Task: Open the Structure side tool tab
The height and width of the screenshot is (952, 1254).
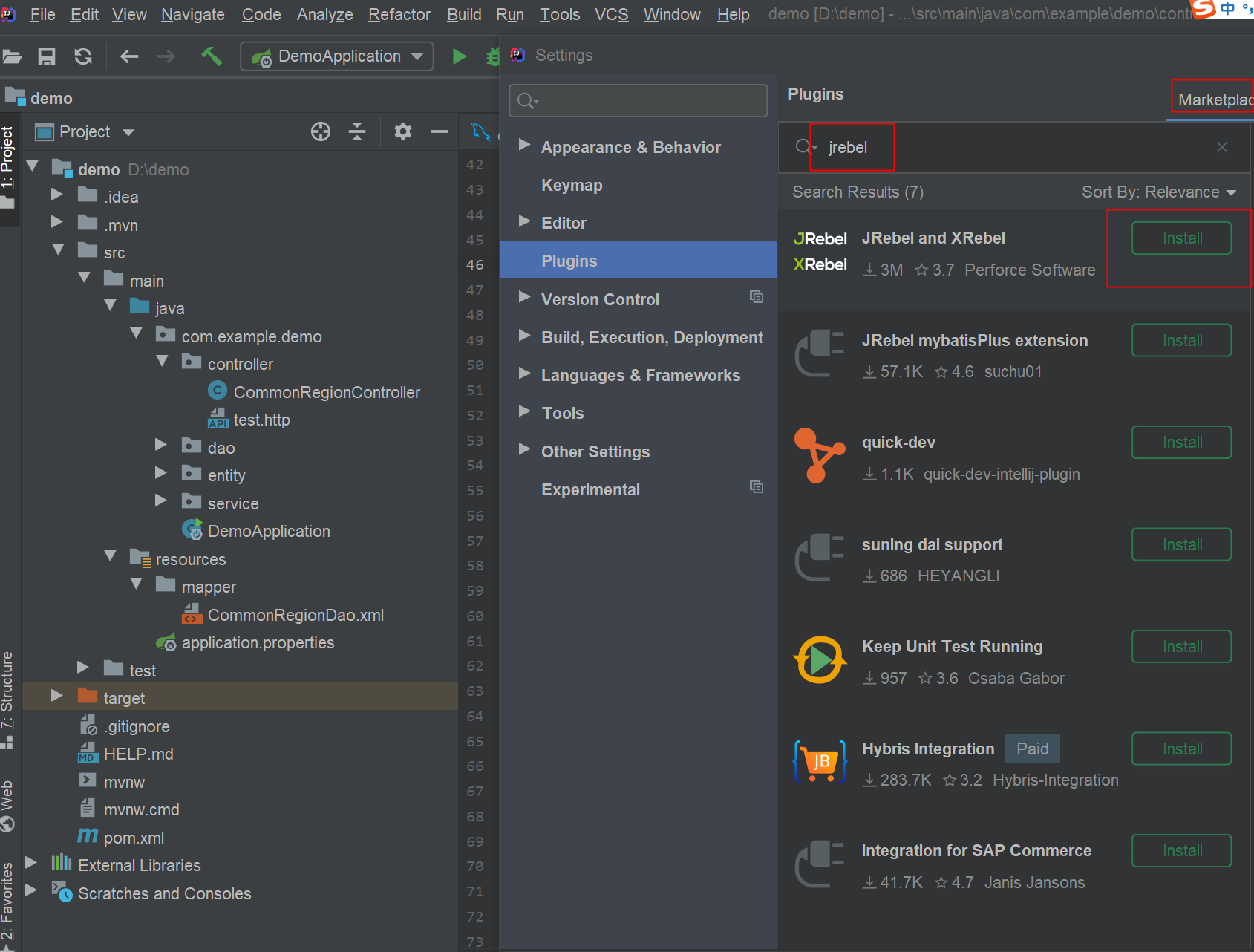Action: [x=8, y=699]
